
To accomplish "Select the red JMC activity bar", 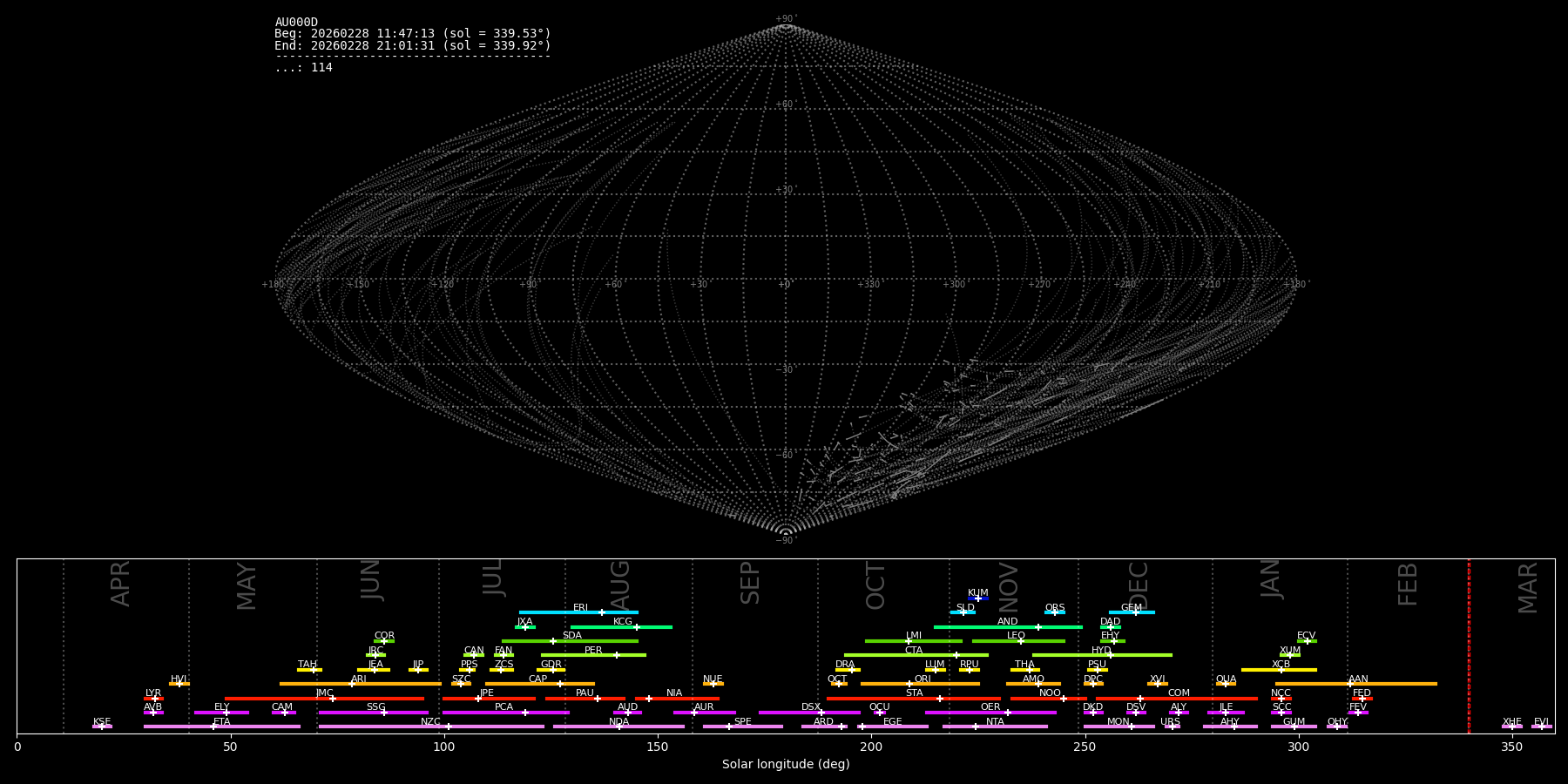I will [x=325, y=699].
